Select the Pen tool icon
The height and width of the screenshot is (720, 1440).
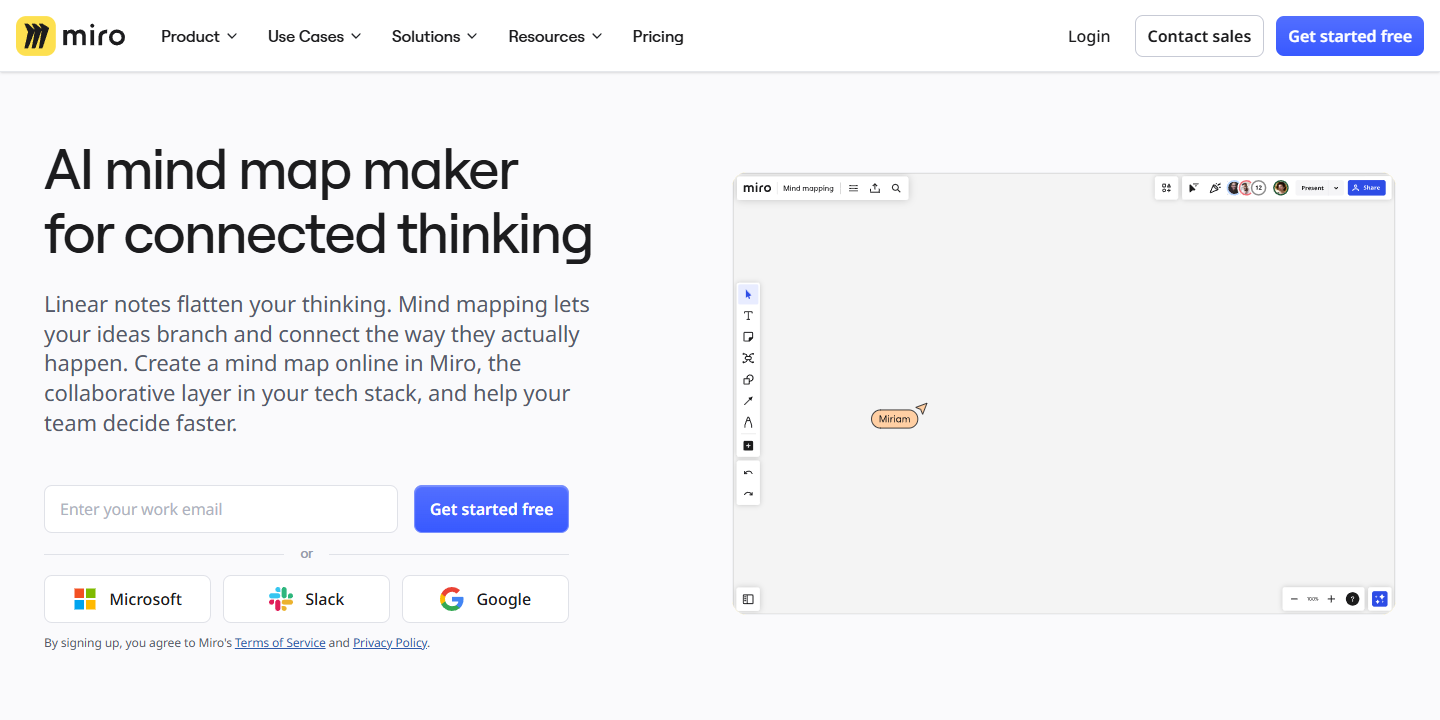tap(748, 423)
